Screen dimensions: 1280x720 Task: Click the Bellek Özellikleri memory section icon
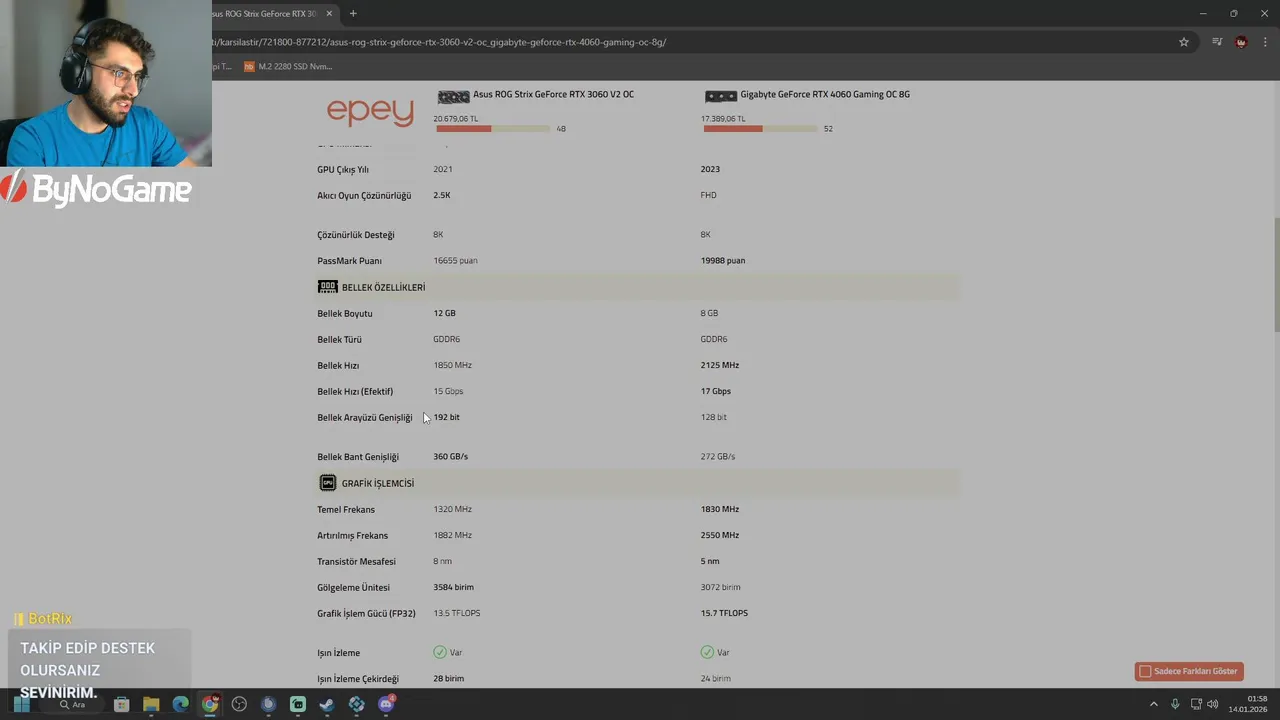click(327, 287)
